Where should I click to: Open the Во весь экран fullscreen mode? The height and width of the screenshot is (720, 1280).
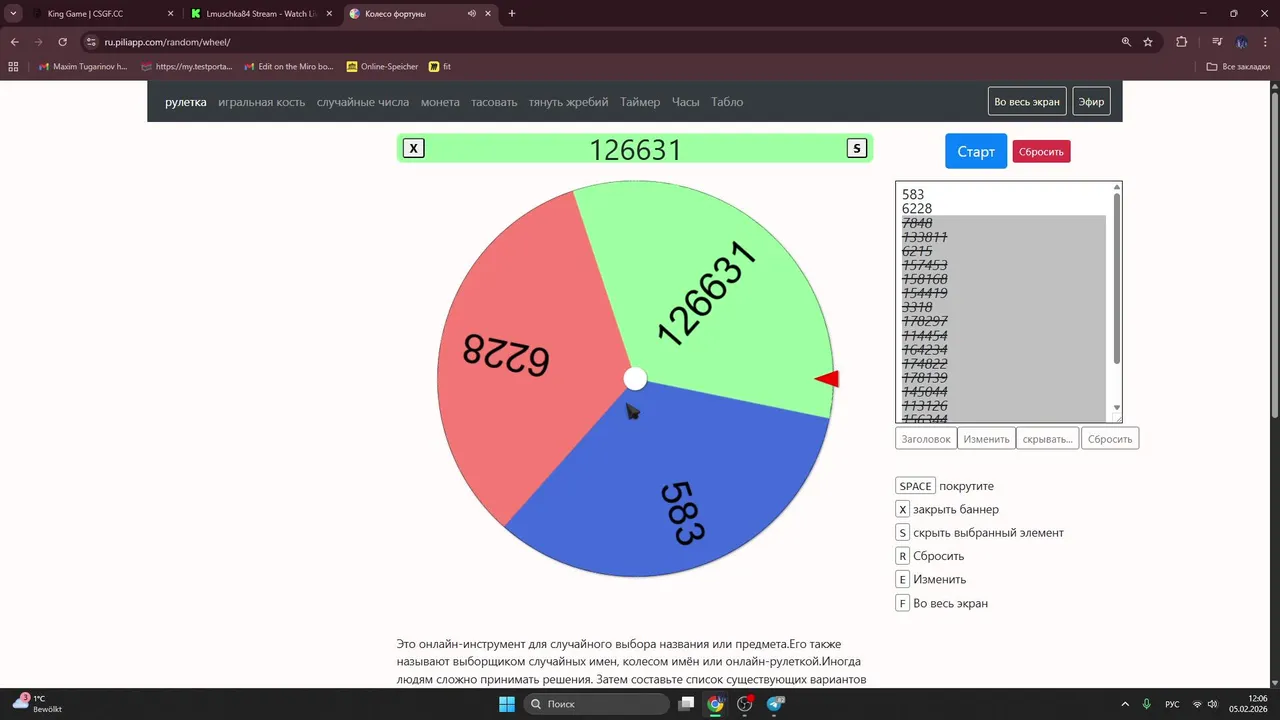[x=1027, y=101]
